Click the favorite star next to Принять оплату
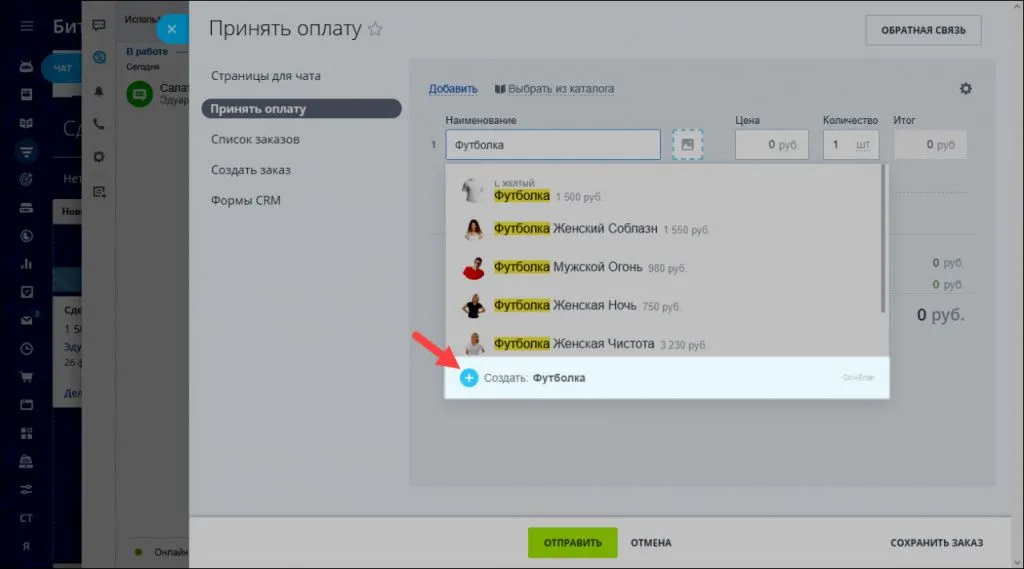The image size is (1024, 569). pos(375,29)
